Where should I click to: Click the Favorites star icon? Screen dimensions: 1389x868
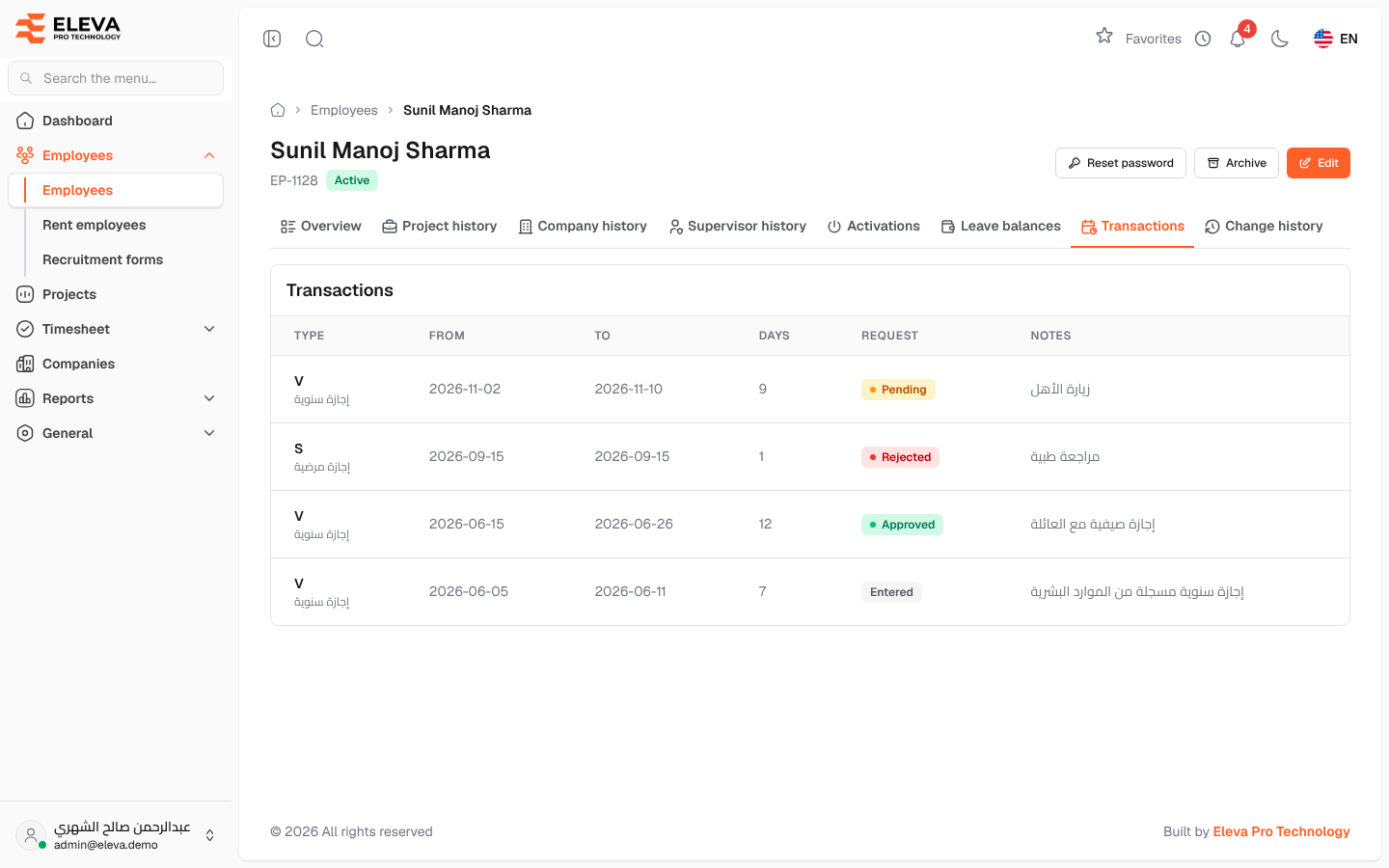pos(1104,37)
